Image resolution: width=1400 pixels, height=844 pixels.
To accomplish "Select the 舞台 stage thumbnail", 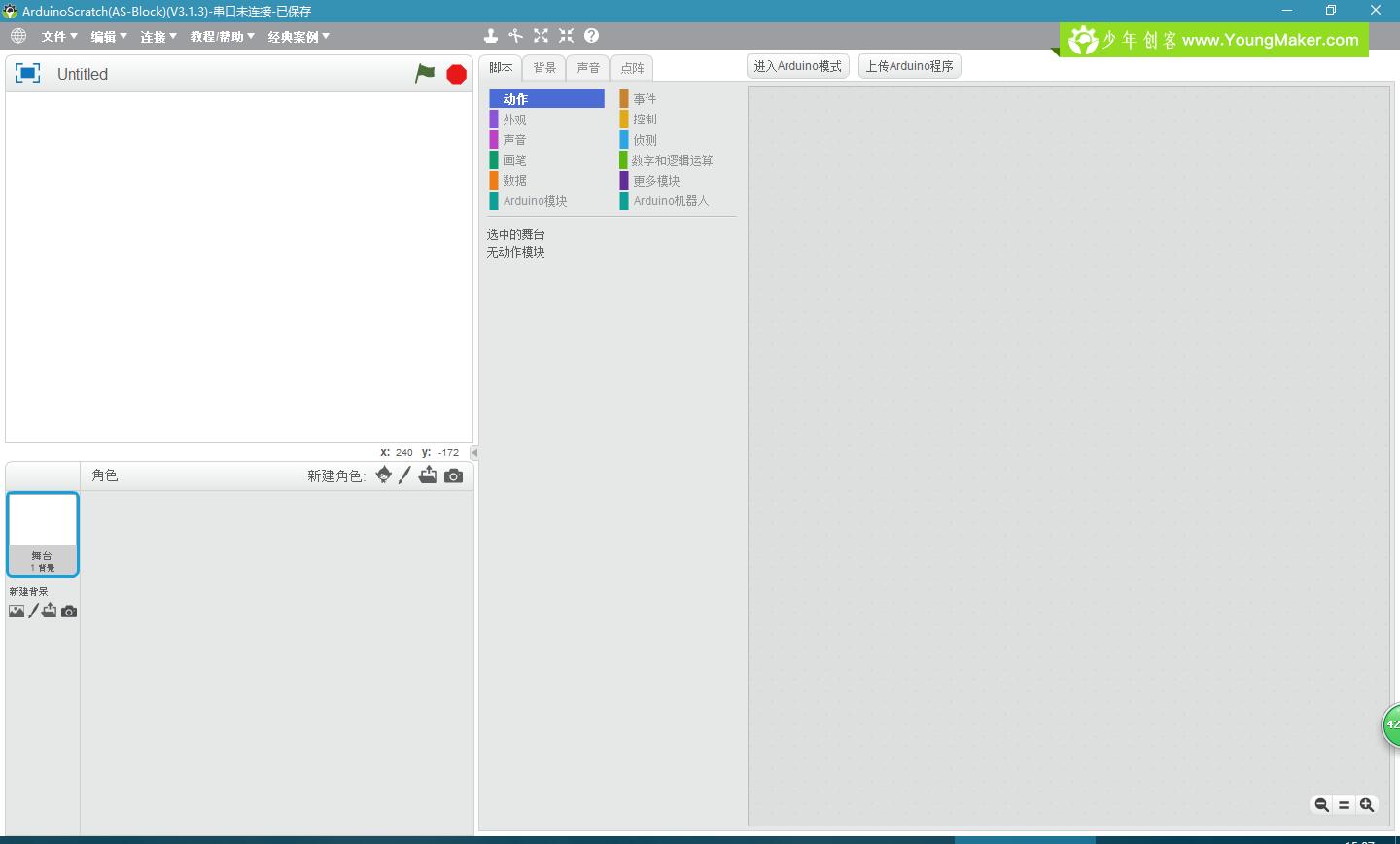I will click(x=42, y=534).
